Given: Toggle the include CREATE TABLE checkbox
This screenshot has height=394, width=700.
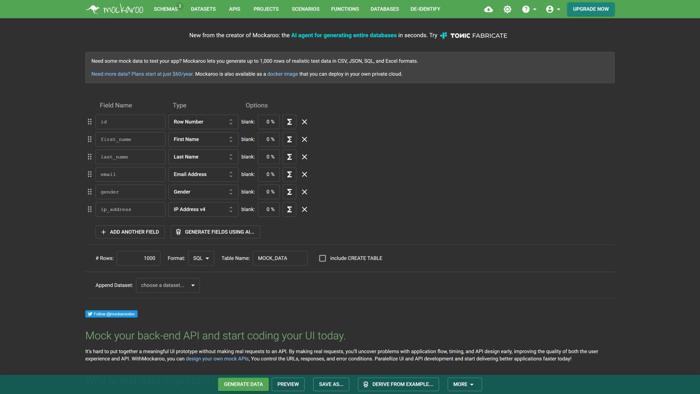Looking at the screenshot, I should [x=322, y=258].
